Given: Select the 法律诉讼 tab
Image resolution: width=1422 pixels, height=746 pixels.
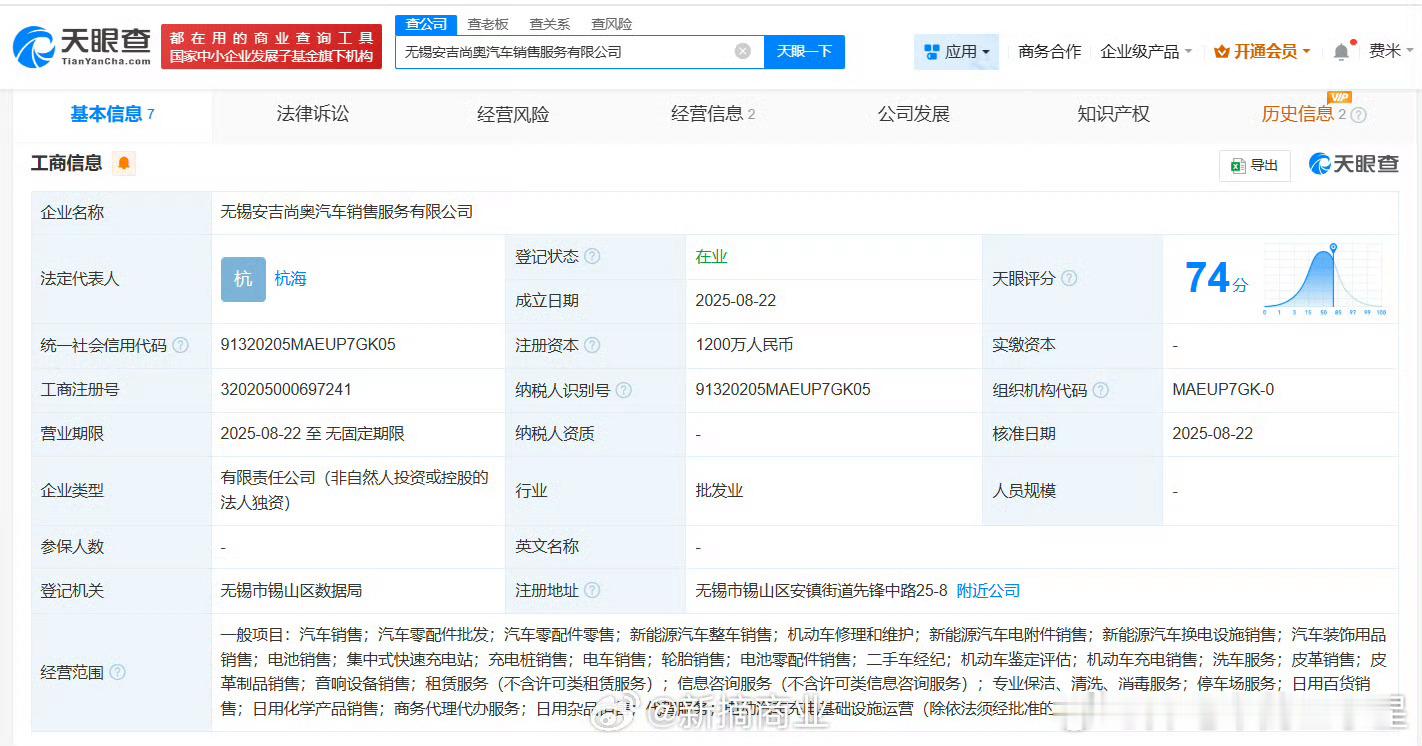Looking at the screenshot, I should 313,114.
